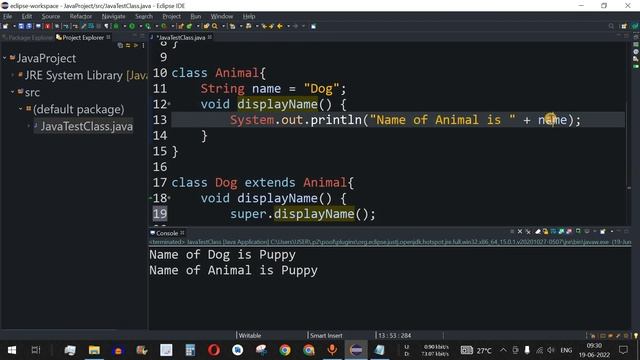Click the Search magnifier toolbar icon
Screen dimensions: 640x360
click(215, 26)
